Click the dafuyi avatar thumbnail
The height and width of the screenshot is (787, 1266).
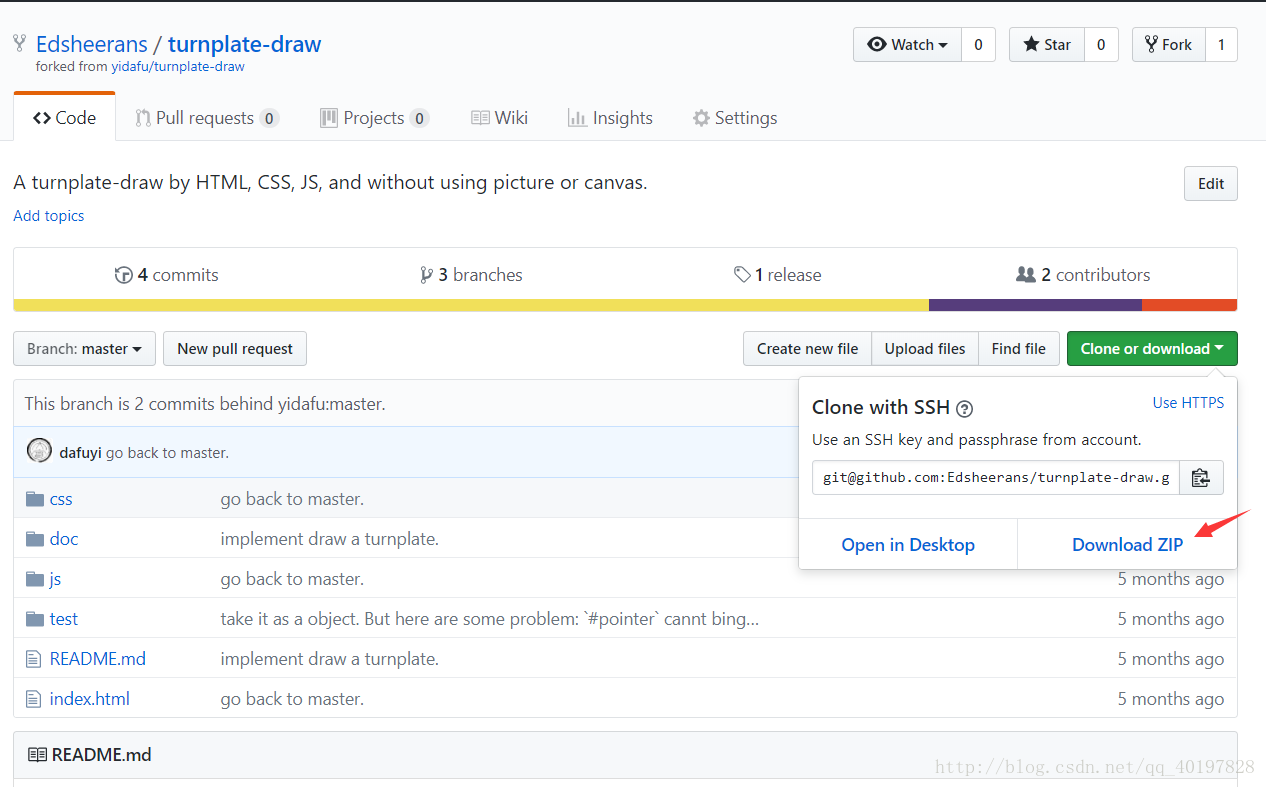point(39,451)
